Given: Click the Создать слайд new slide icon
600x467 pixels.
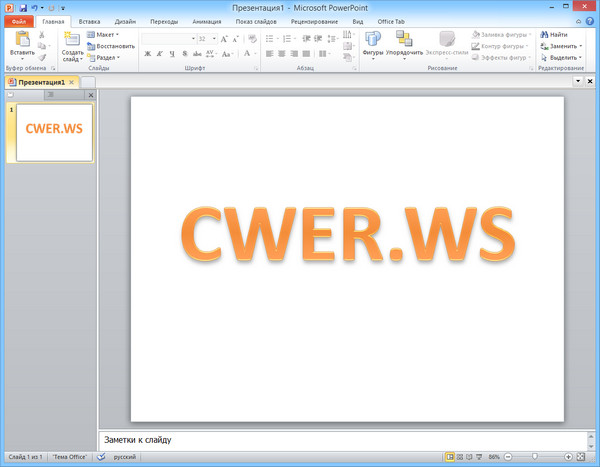Looking at the screenshot, I should (x=72, y=40).
